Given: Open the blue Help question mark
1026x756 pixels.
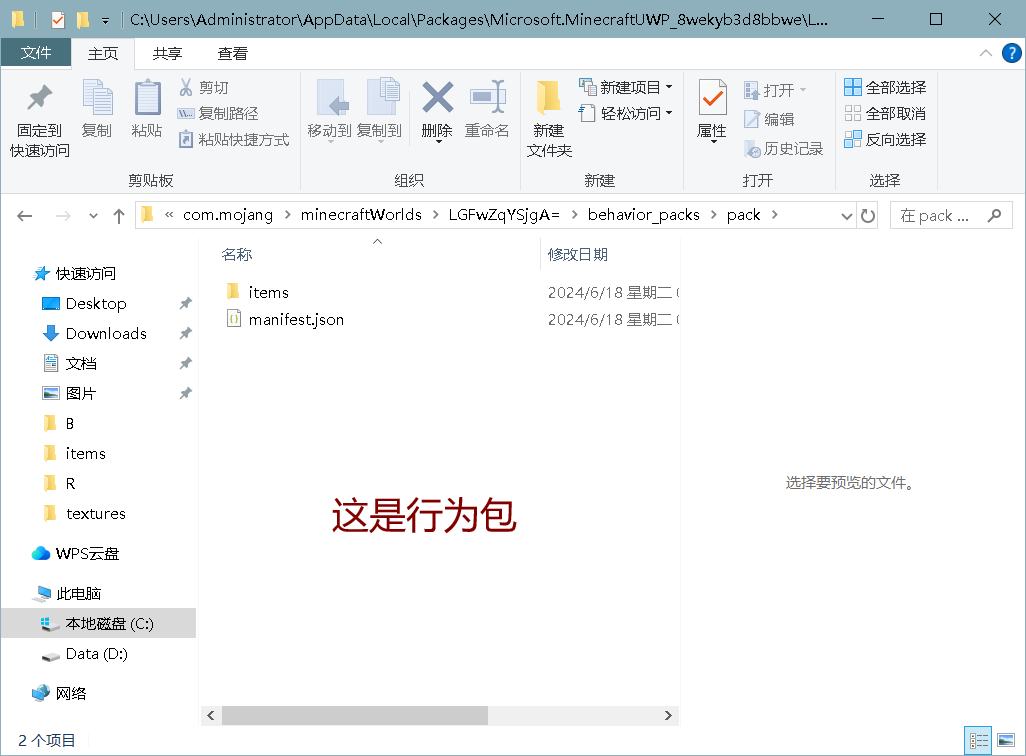Looking at the screenshot, I should click(x=1012, y=53).
